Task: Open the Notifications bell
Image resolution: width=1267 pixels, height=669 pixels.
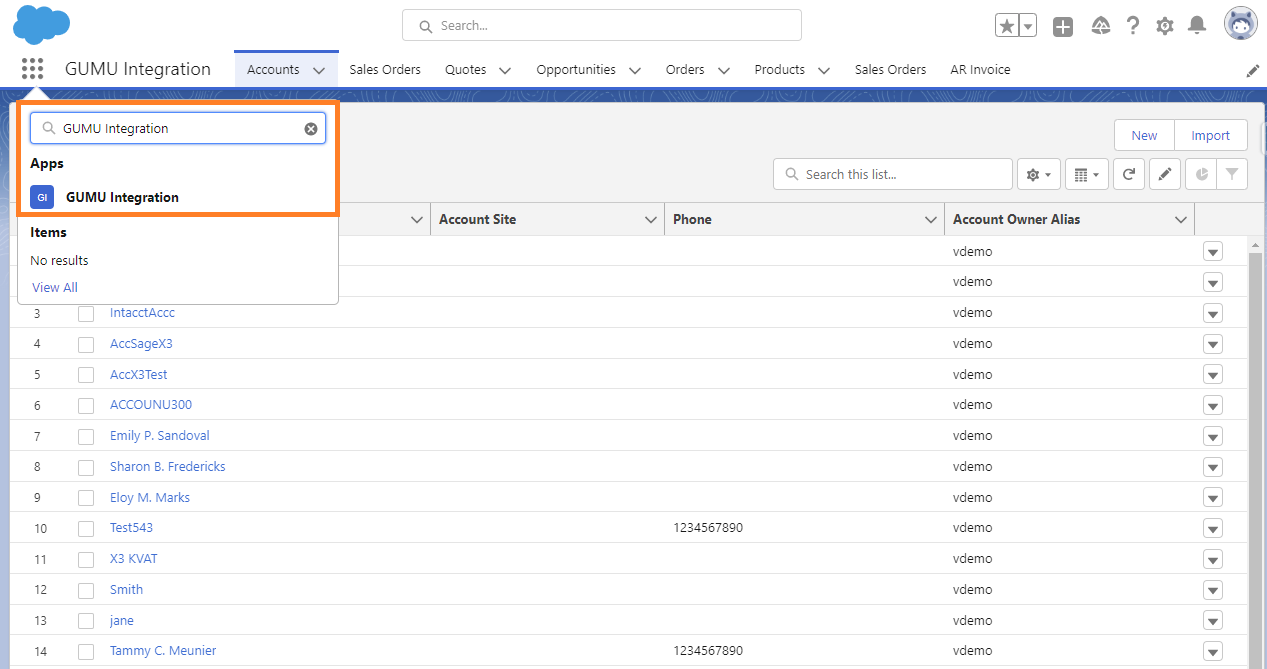Action: 1197,26
